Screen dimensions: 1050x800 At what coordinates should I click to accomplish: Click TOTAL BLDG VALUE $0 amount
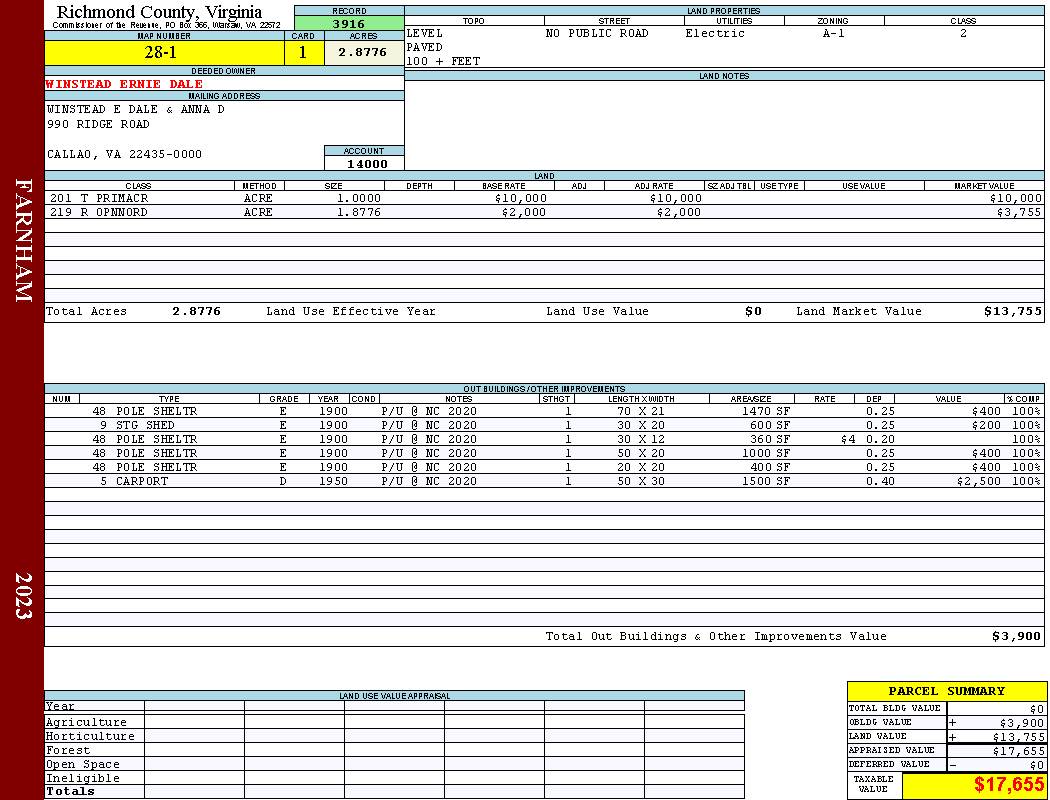[1037, 709]
